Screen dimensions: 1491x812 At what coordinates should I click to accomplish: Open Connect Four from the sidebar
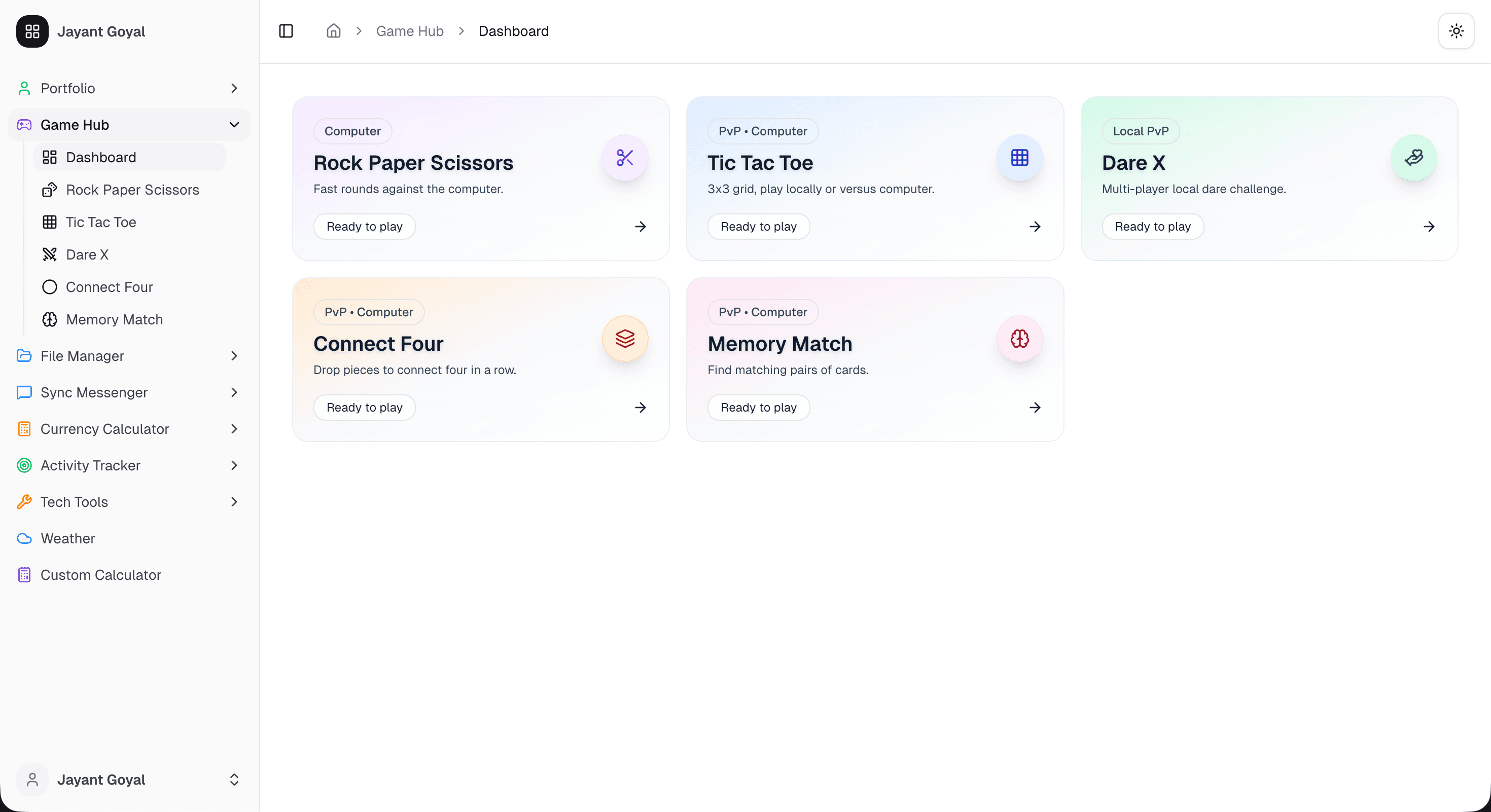pyautogui.click(x=130, y=287)
